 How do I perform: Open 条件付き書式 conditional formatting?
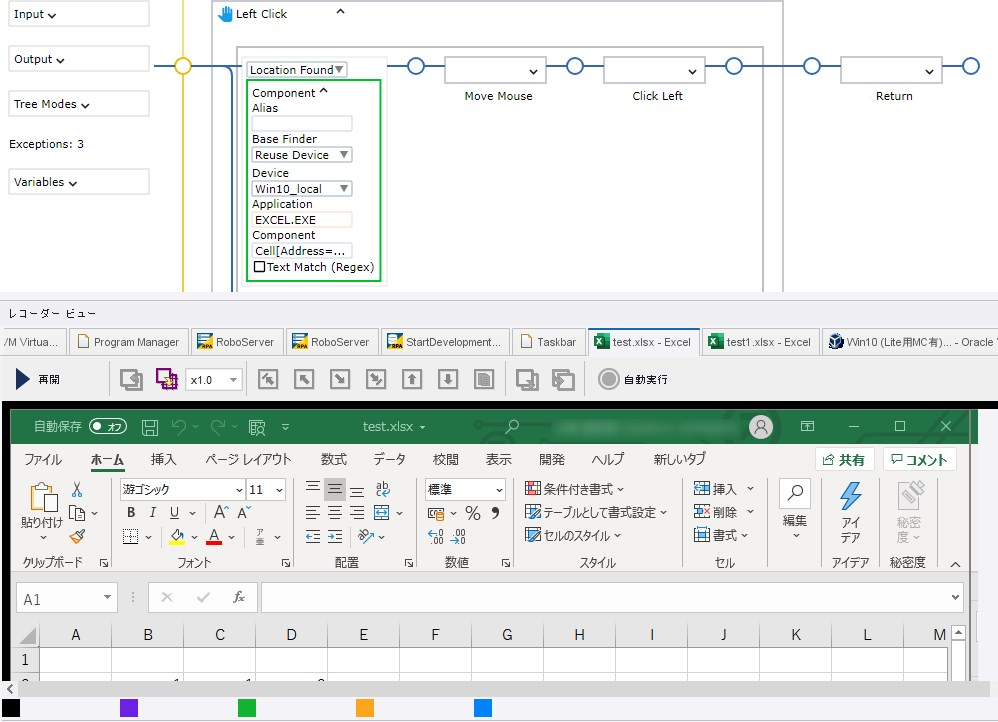coord(575,489)
